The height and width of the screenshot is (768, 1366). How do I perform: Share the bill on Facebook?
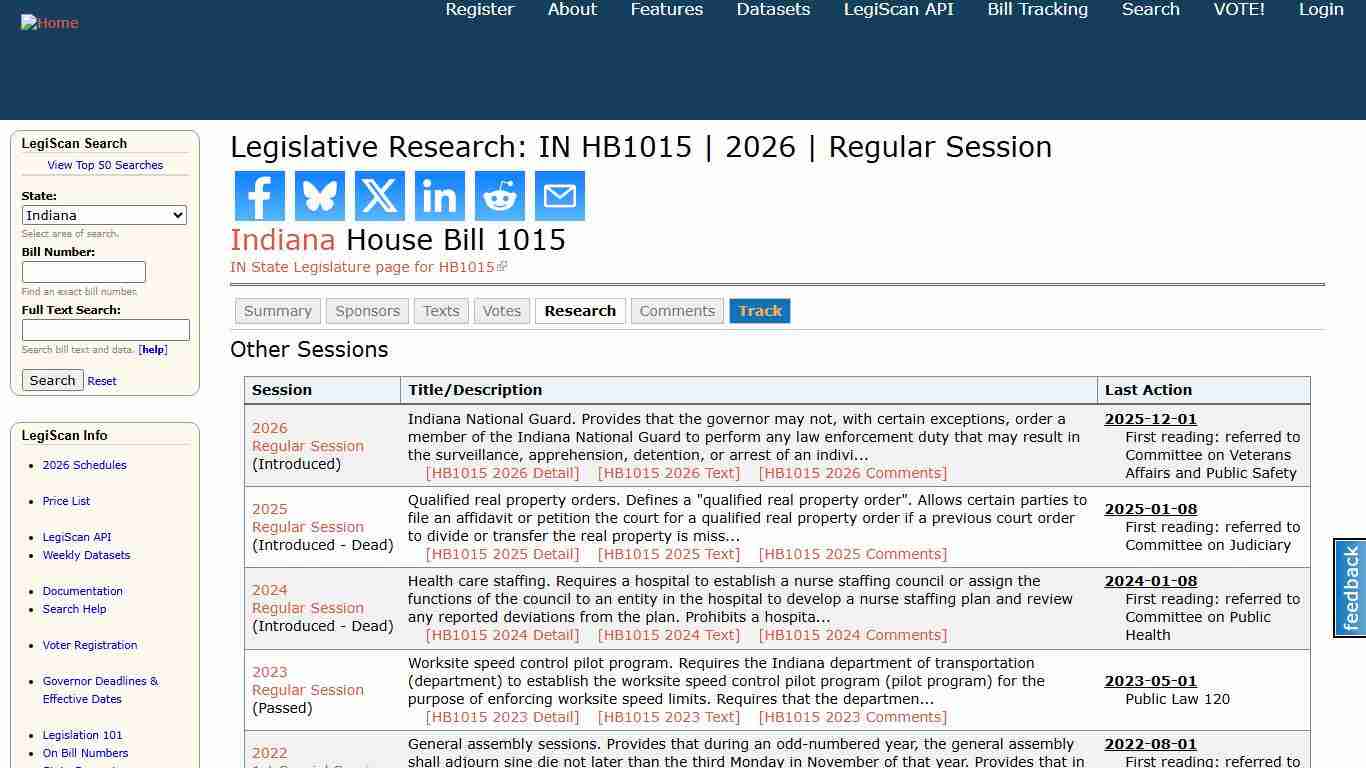tap(259, 196)
